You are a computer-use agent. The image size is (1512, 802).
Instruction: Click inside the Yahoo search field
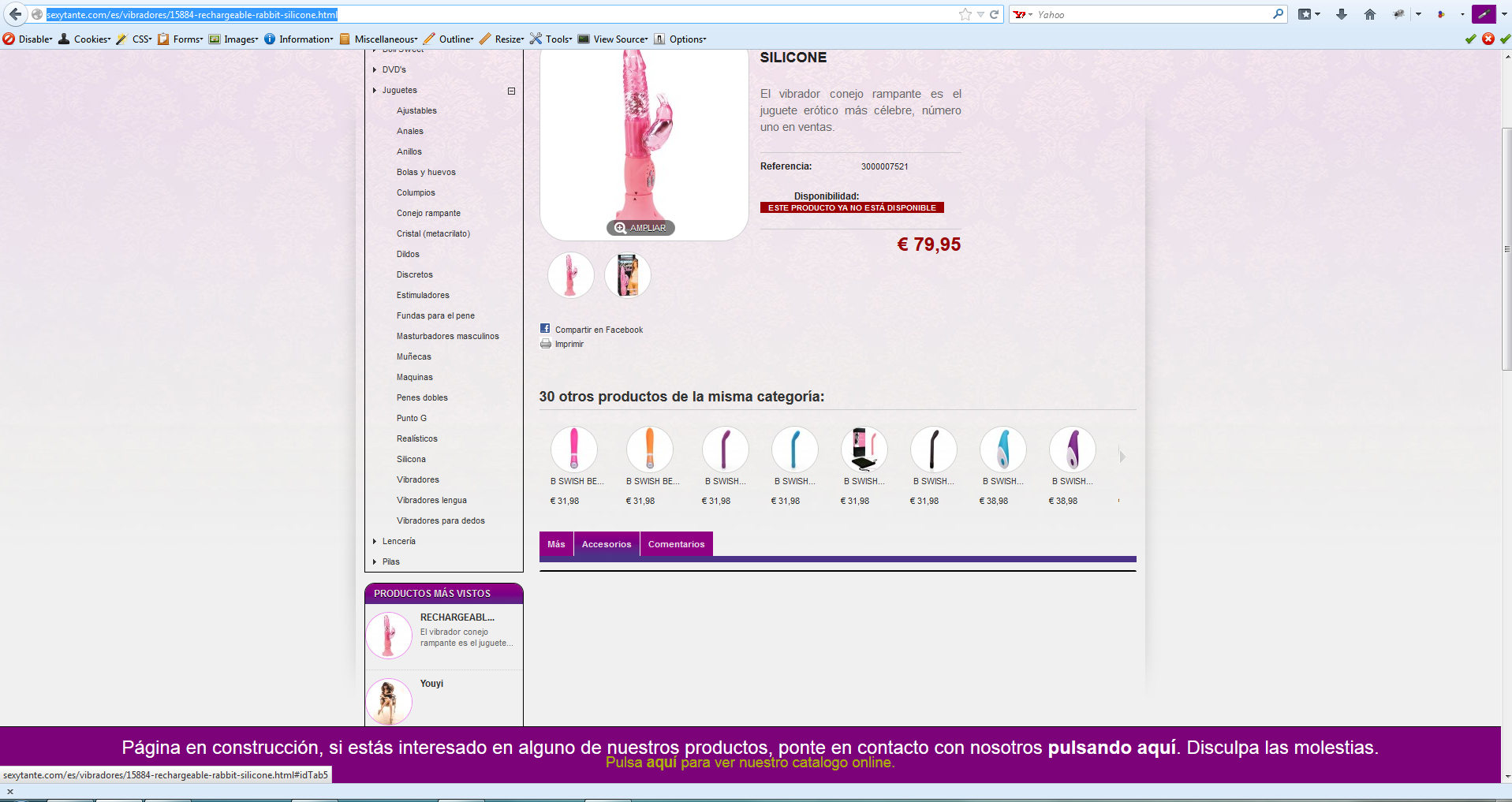click(1152, 14)
